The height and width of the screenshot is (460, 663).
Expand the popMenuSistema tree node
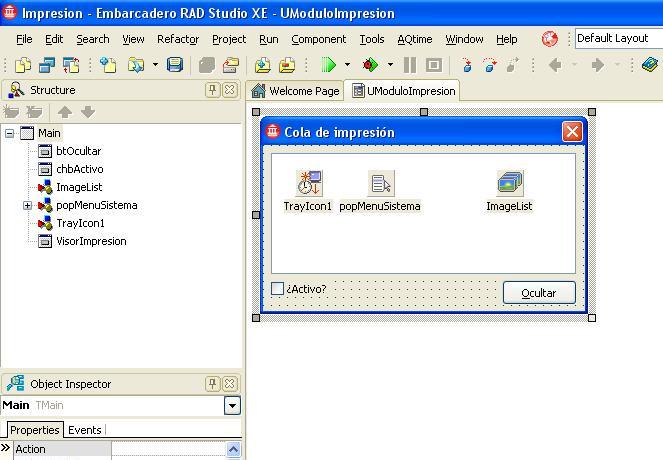[27, 205]
